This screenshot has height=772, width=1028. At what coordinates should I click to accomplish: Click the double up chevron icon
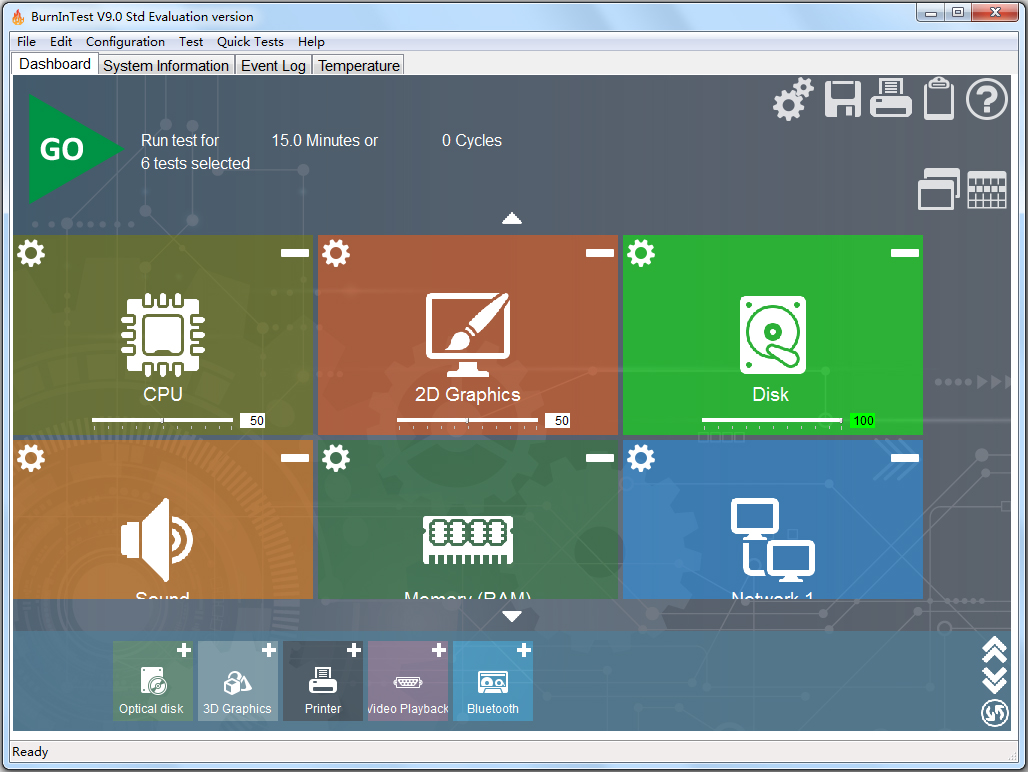point(994,649)
